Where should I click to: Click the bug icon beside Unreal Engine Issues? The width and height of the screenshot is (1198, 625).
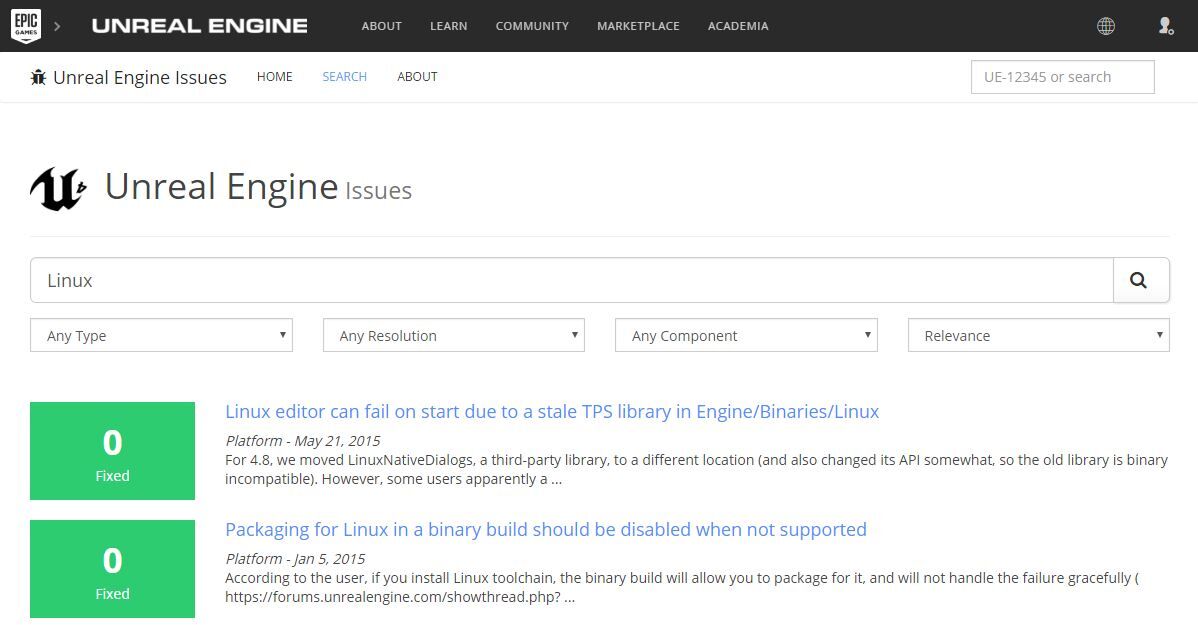click(39, 77)
